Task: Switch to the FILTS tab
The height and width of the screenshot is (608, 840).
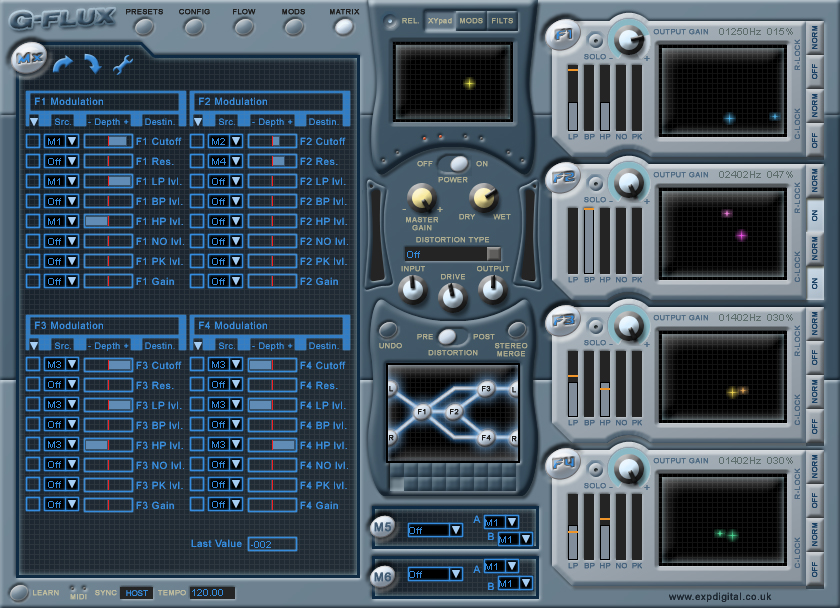Action: tap(501, 21)
